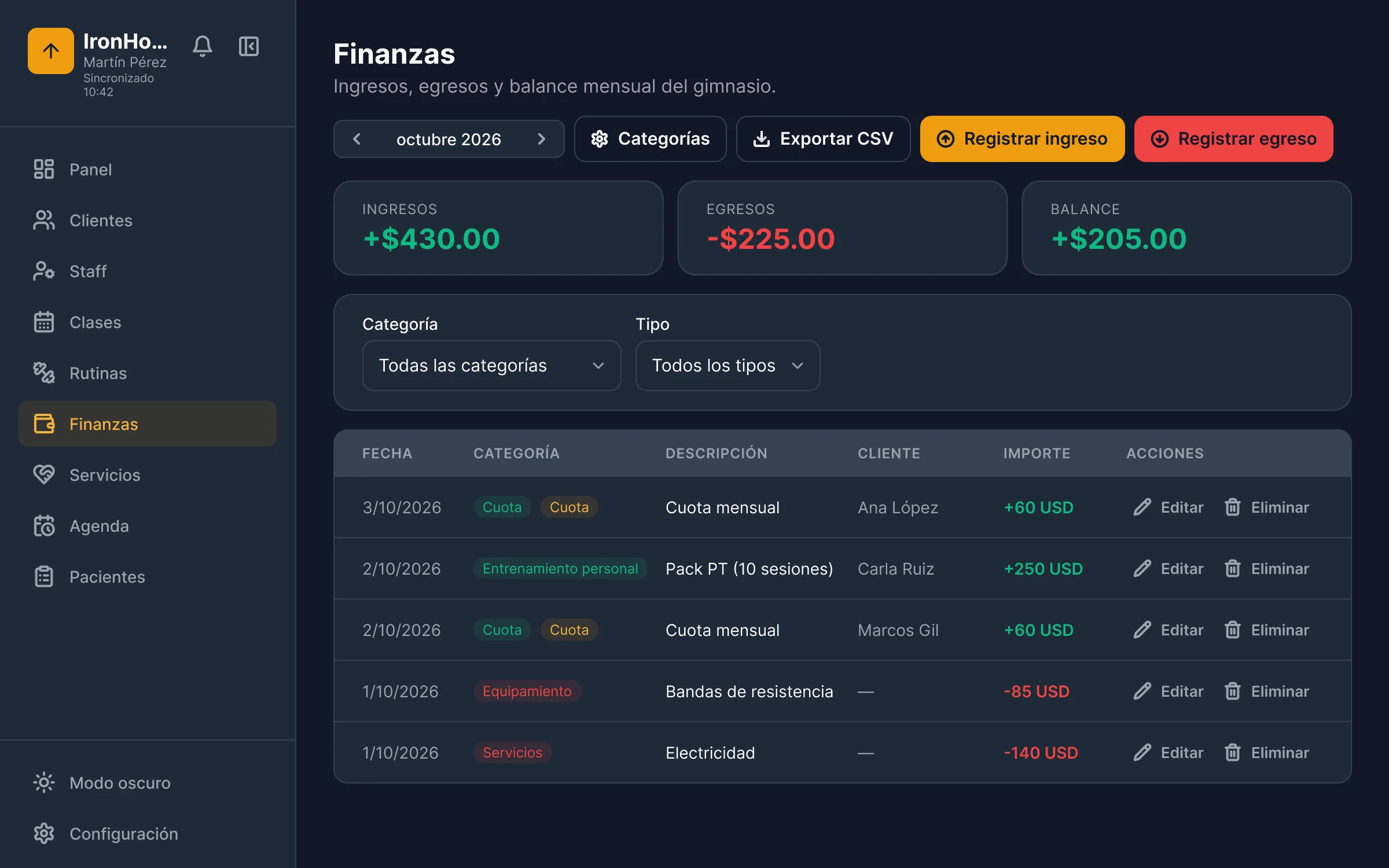Navigate to Staff section
The image size is (1389, 868).
pyautogui.click(x=148, y=271)
